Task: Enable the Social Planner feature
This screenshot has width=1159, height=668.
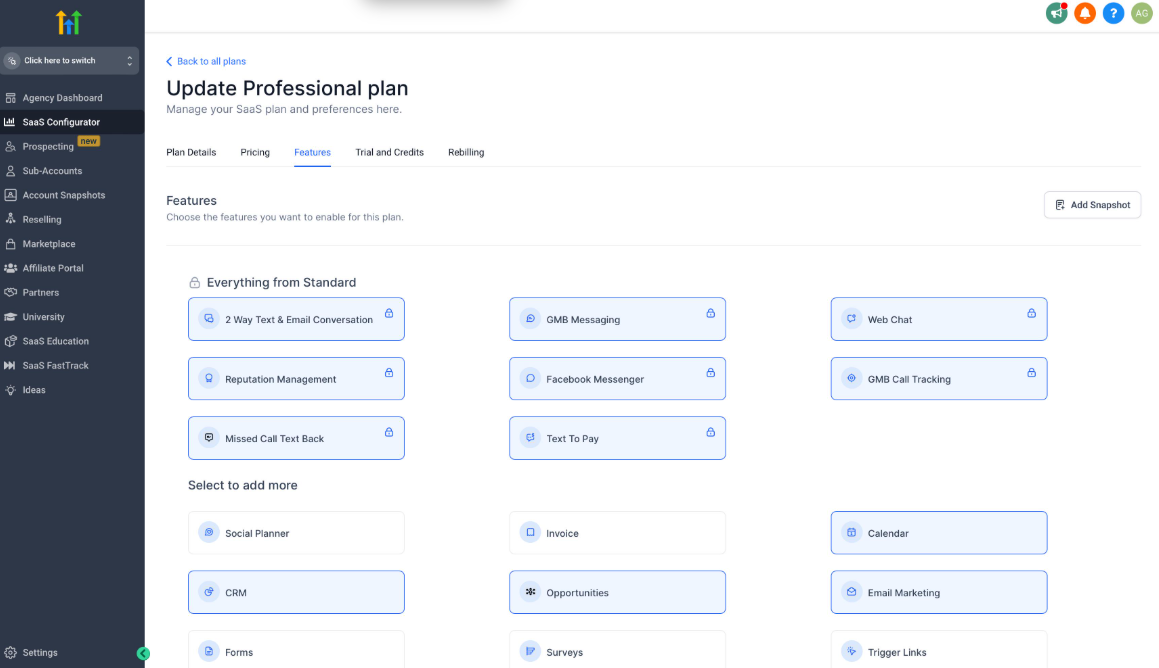Action: pos(296,533)
